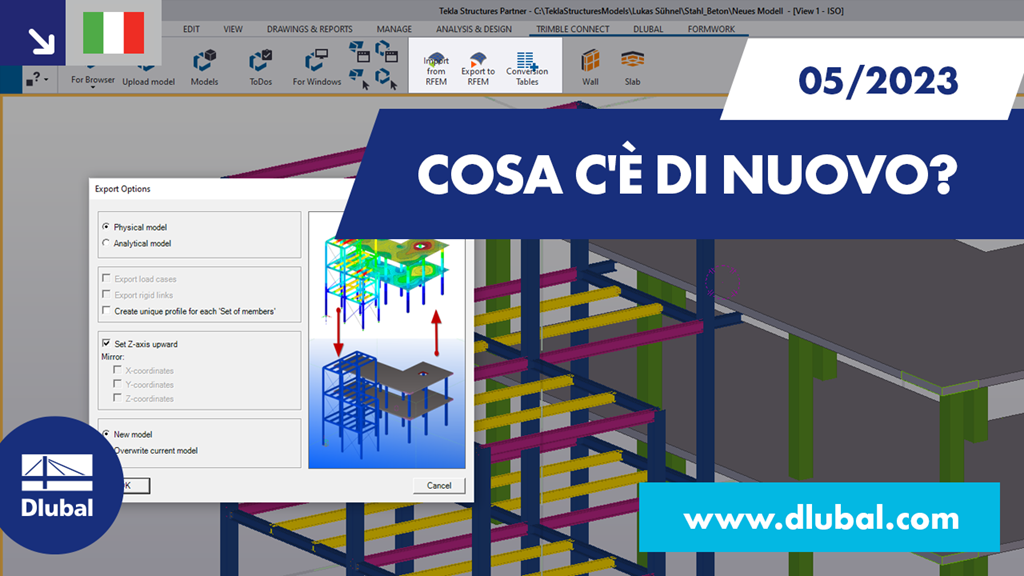This screenshot has width=1024, height=576.
Task: Click the Cancel button in Export Options
Action: click(438, 484)
